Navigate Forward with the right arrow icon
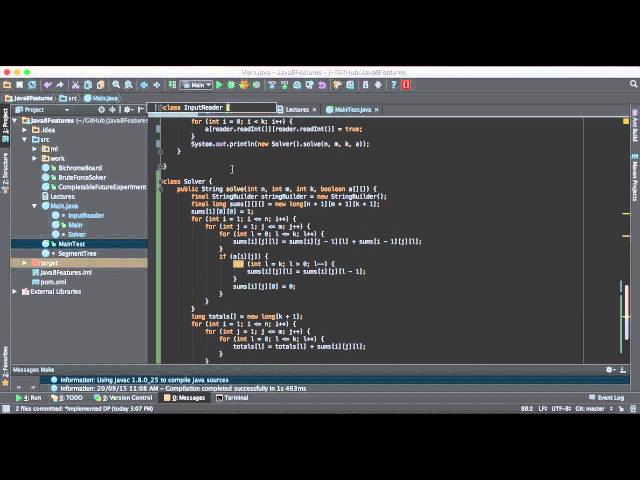This screenshot has height=480, width=640. [156, 85]
